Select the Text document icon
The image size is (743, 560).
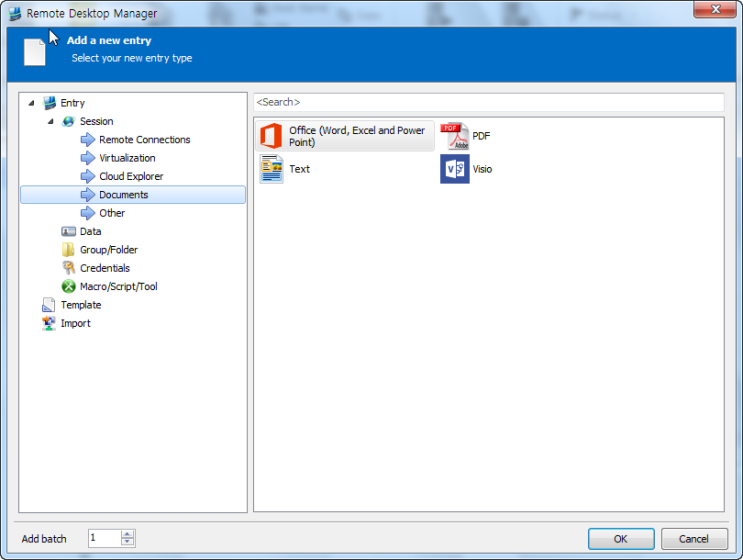pos(271,169)
